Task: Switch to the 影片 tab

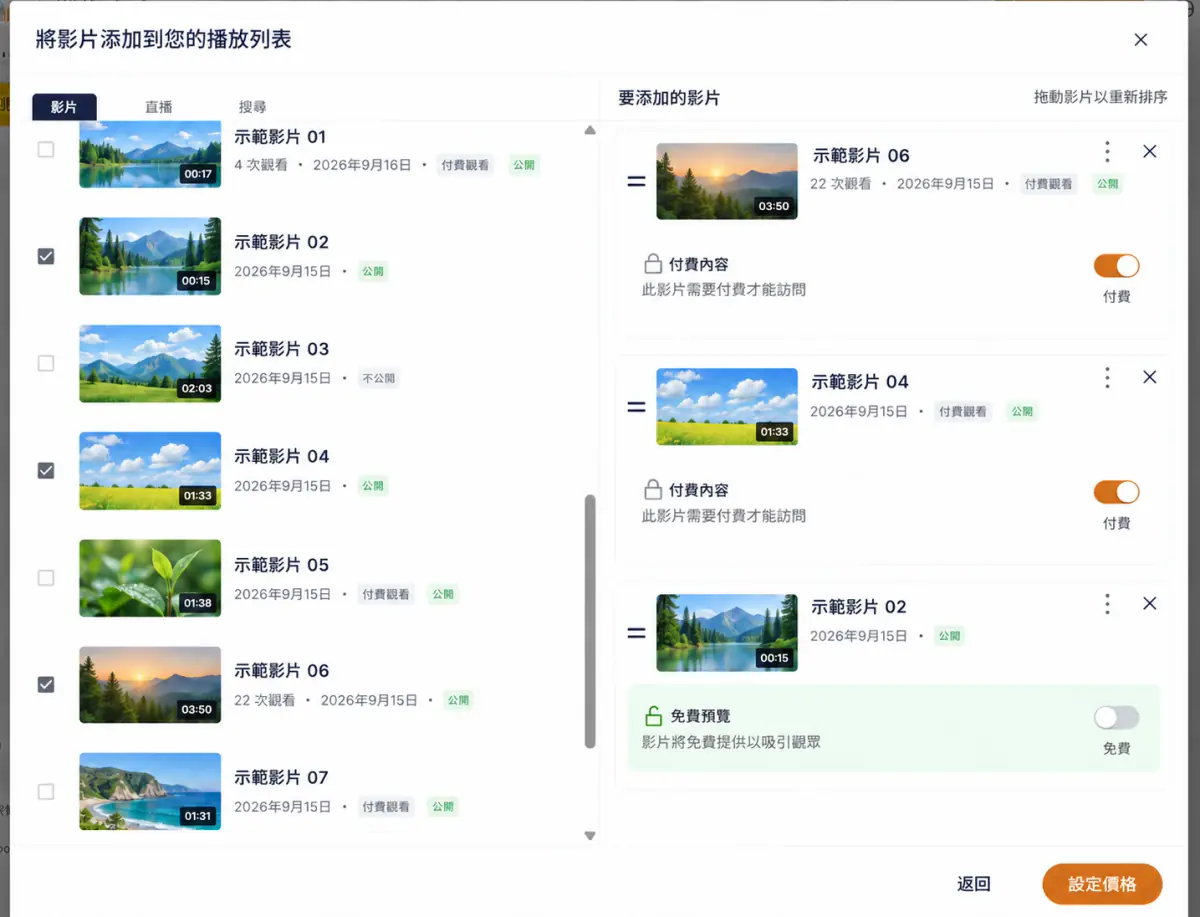Action: point(64,107)
